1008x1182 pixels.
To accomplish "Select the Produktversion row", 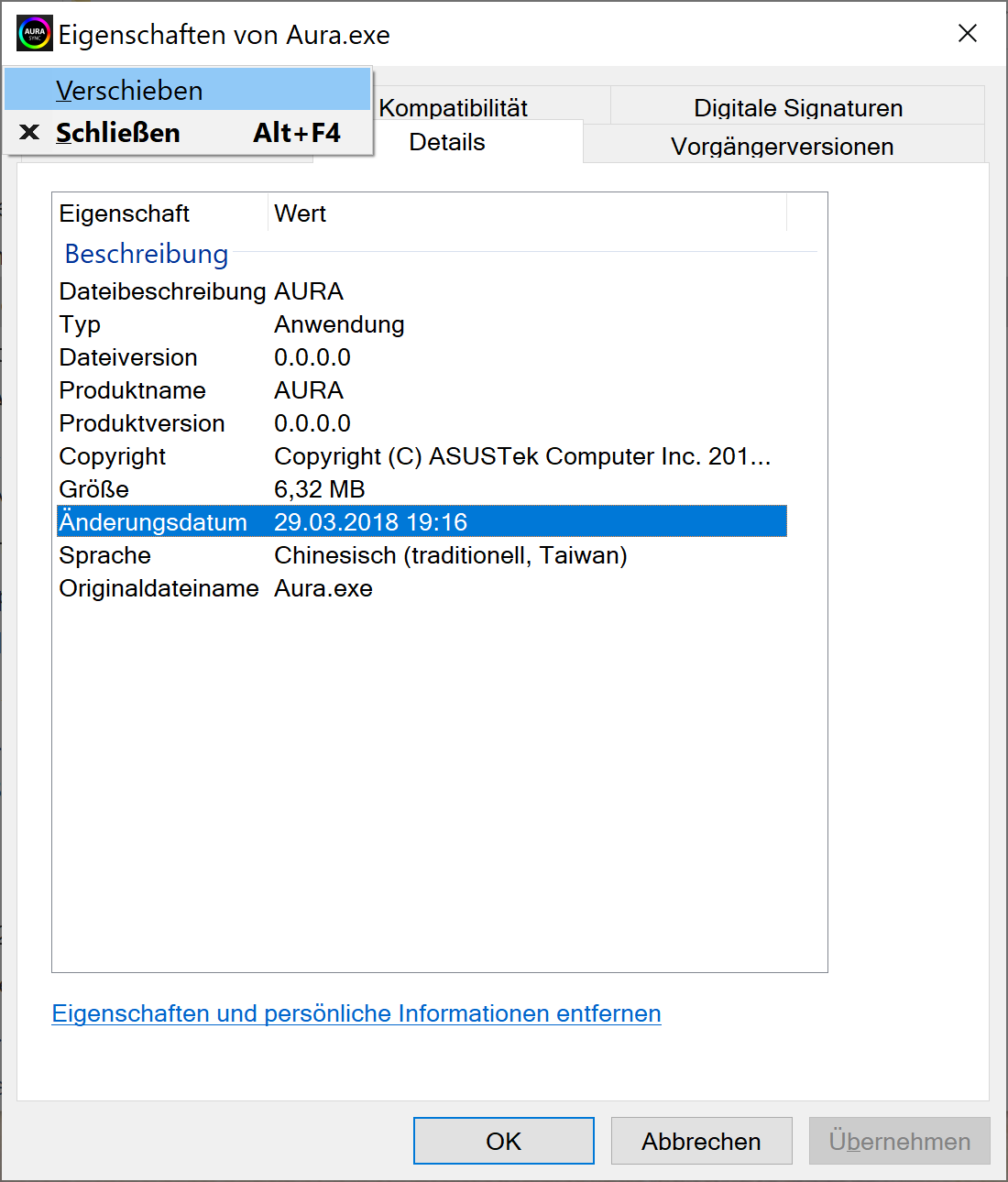I will point(422,423).
